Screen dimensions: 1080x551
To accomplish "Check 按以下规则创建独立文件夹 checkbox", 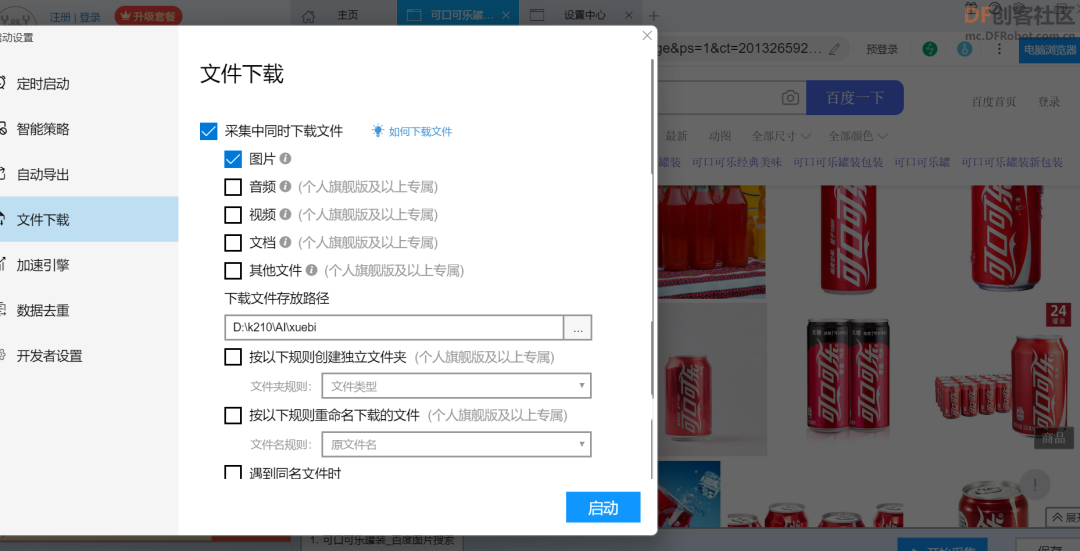I will coord(233,357).
